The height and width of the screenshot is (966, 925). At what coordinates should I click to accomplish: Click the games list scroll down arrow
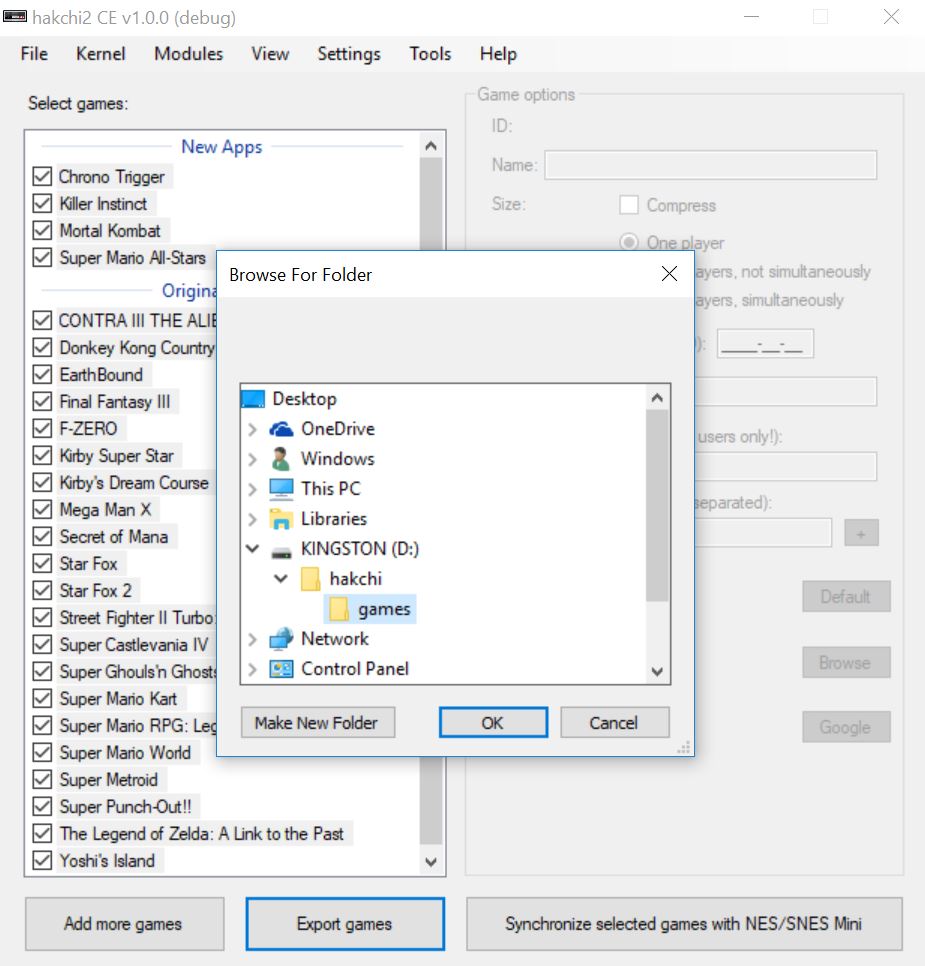431,862
